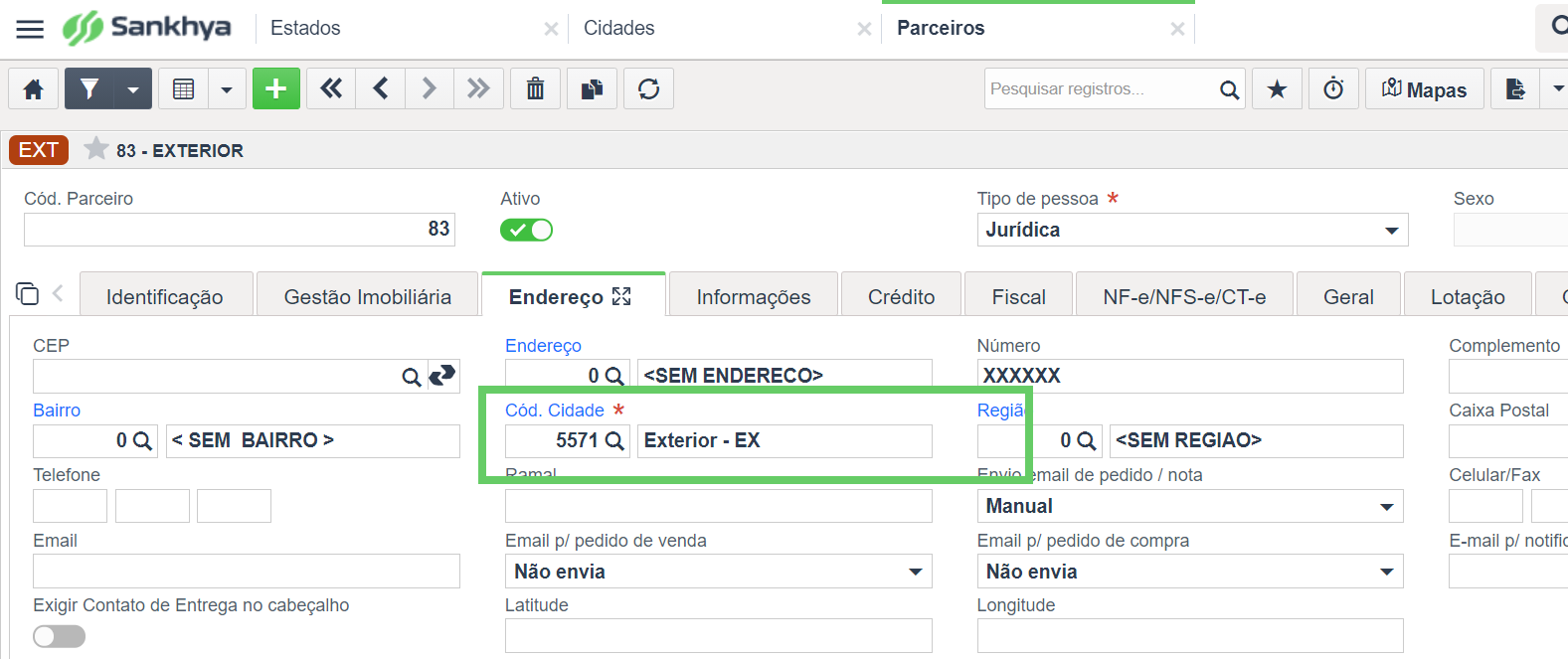Viewport: 1568px width, 659px height.
Task: Click the Longitude input field
Action: 1190,636
